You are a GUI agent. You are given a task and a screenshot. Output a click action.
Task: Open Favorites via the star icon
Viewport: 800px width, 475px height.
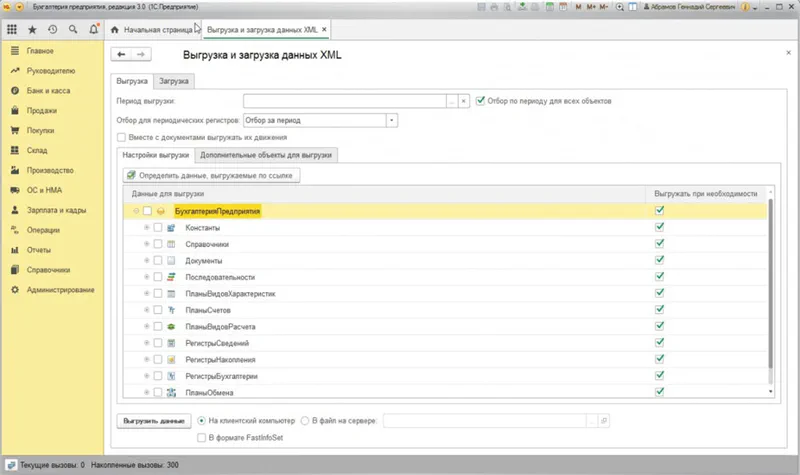(x=32, y=29)
